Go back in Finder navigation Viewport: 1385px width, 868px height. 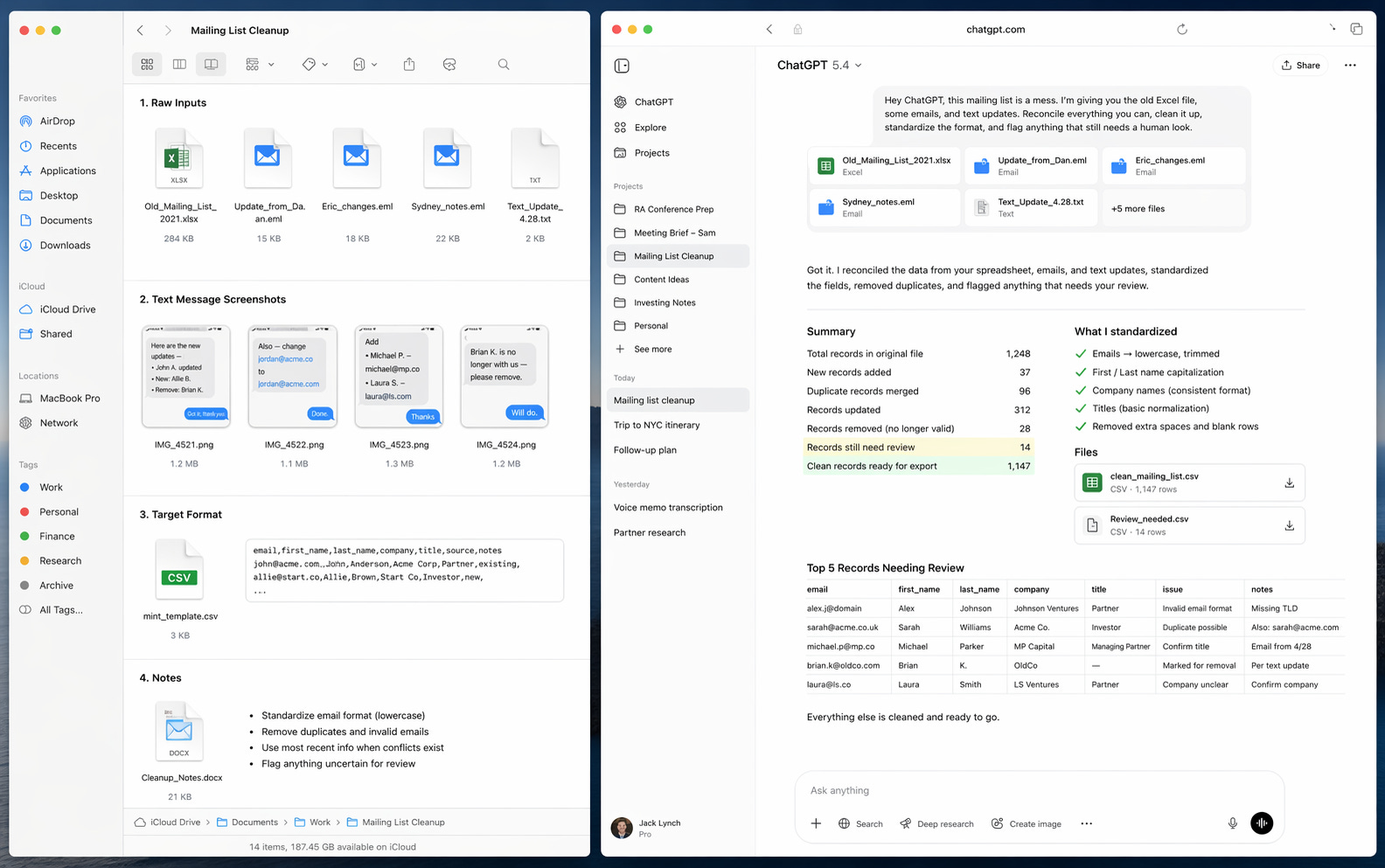coord(140,30)
